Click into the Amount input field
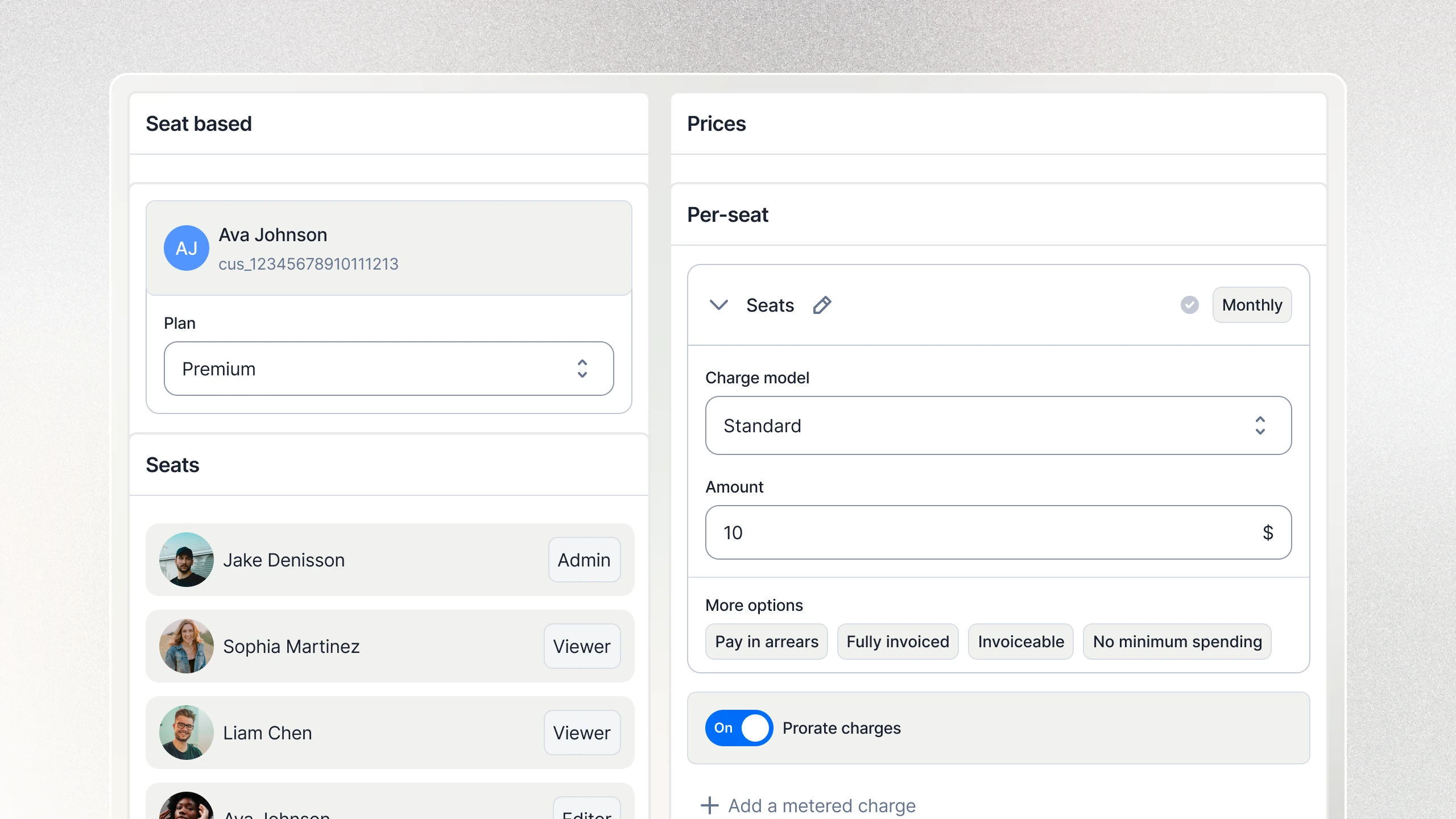The image size is (1456, 819). (999, 532)
